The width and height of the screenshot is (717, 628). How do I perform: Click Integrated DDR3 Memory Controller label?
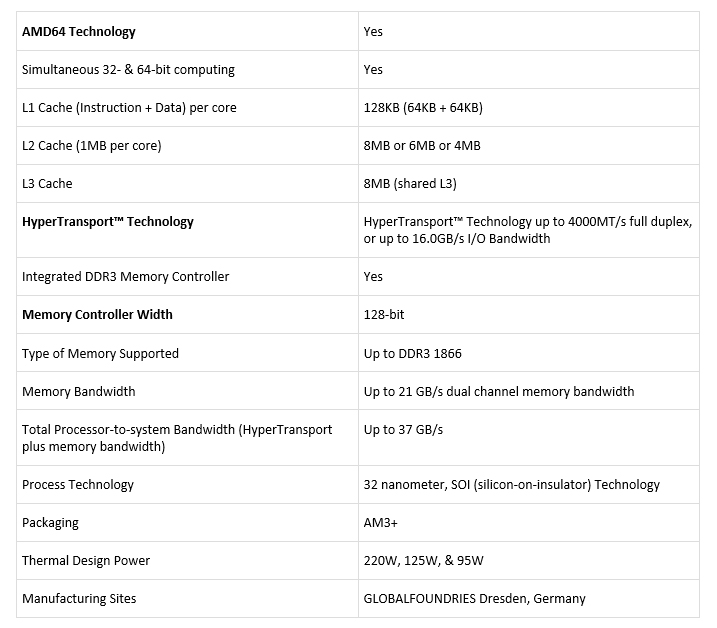pyautogui.click(x=125, y=276)
